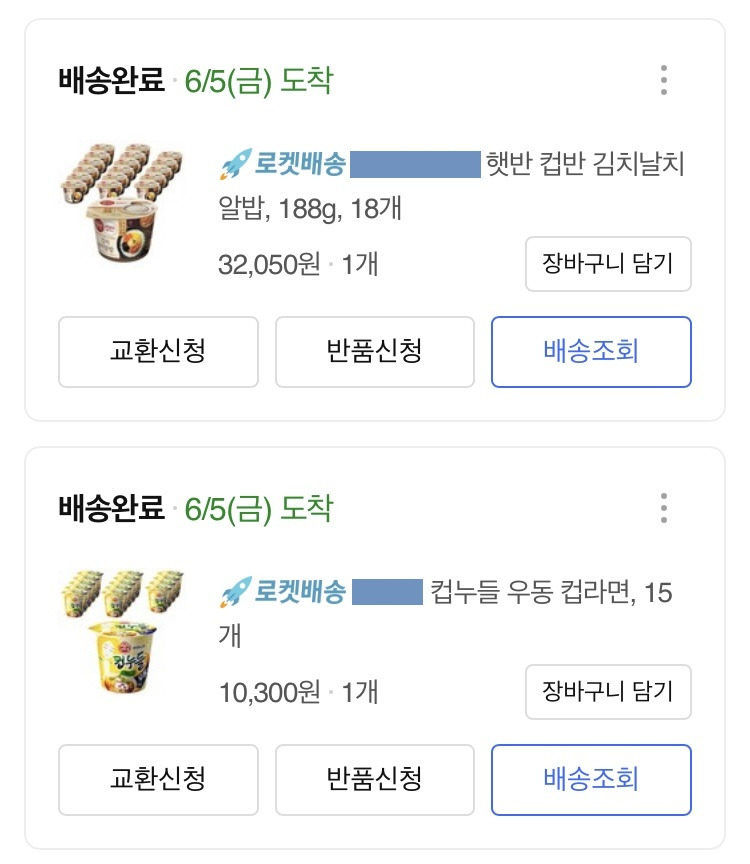The image size is (750, 864).
Task: Open the more-options menu for the 컵누들 order
Action: (x=664, y=508)
